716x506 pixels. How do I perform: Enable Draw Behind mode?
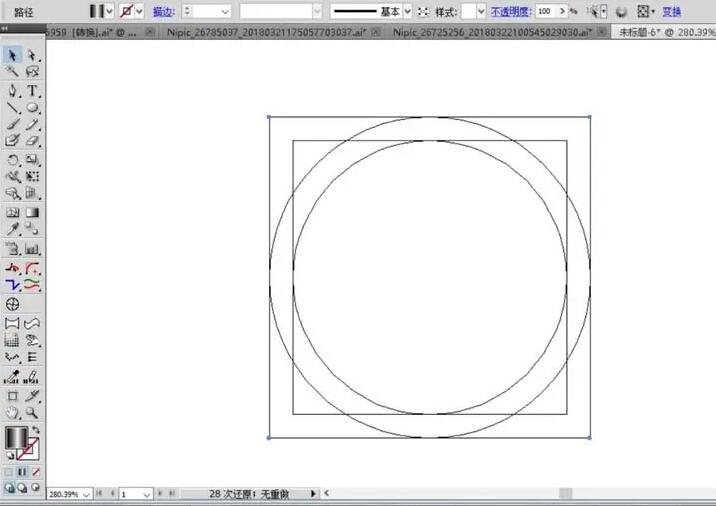[x=22, y=488]
